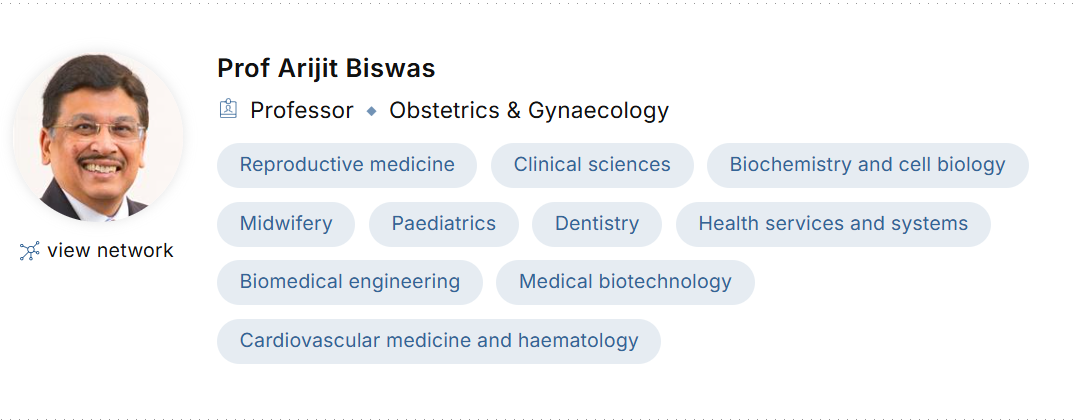Select Cardiovascular medicine and haematology tag
The image size is (1074, 420).
click(439, 341)
